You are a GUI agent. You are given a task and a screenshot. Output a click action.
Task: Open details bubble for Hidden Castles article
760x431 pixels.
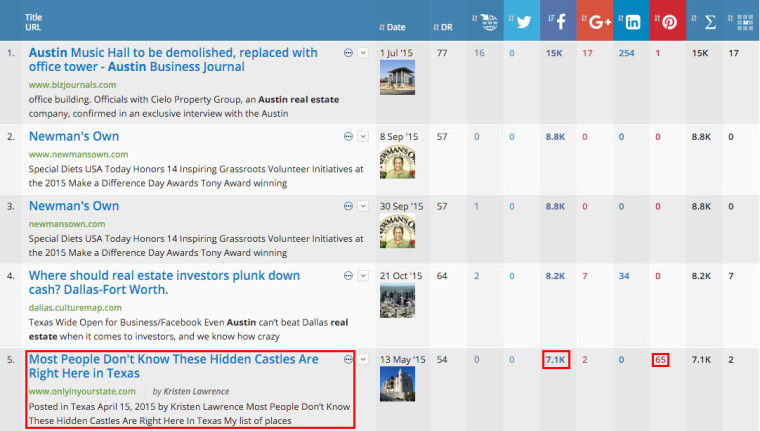[348, 359]
